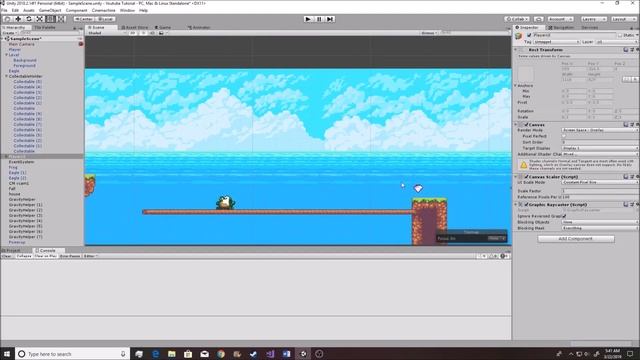Select the Scale tool in the toolbar
The height and width of the screenshot is (360, 640).
pyautogui.click(x=40, y=19)
